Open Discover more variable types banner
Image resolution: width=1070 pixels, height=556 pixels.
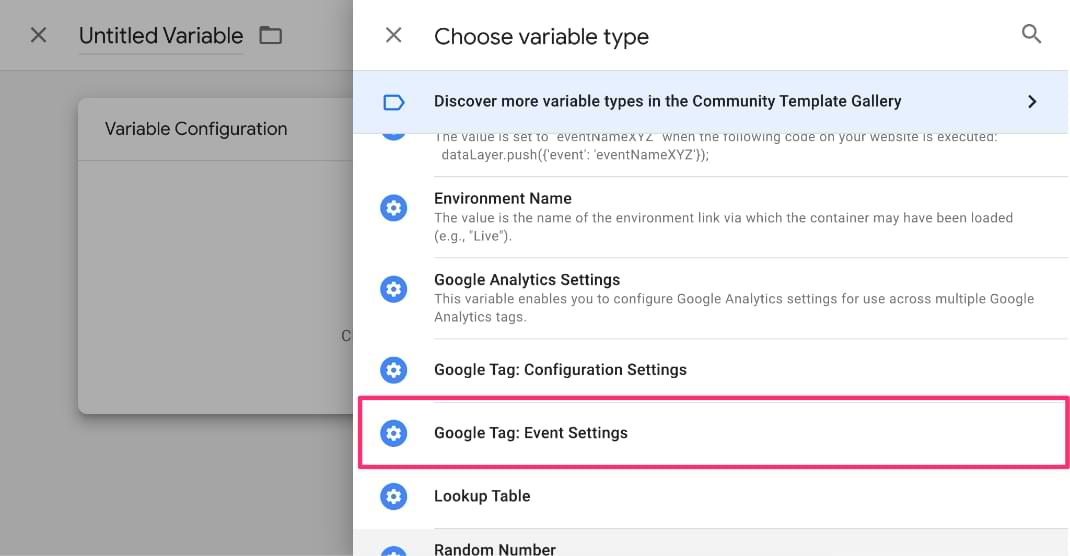(x=711, y=102)
